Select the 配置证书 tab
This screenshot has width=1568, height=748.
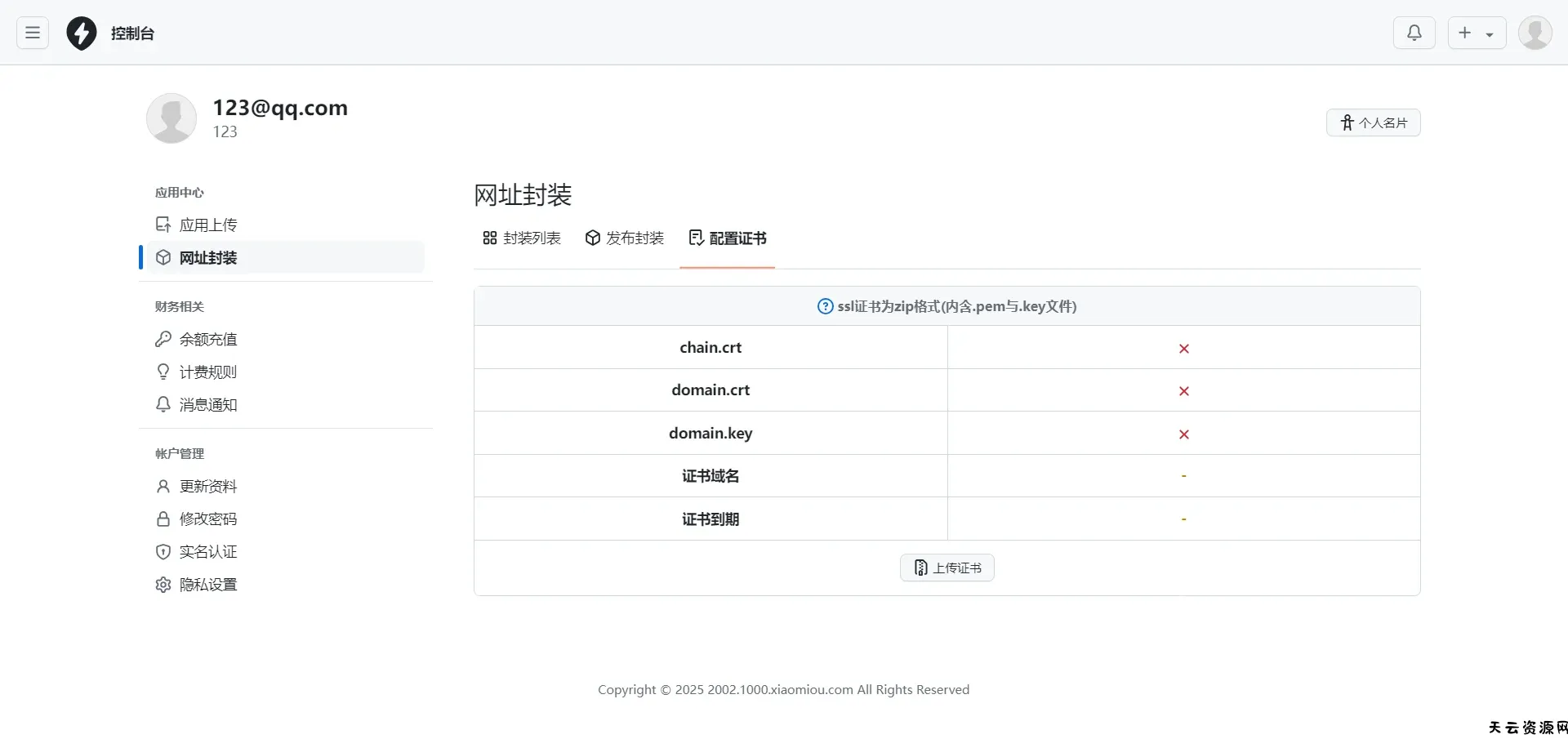click(728, 238)
